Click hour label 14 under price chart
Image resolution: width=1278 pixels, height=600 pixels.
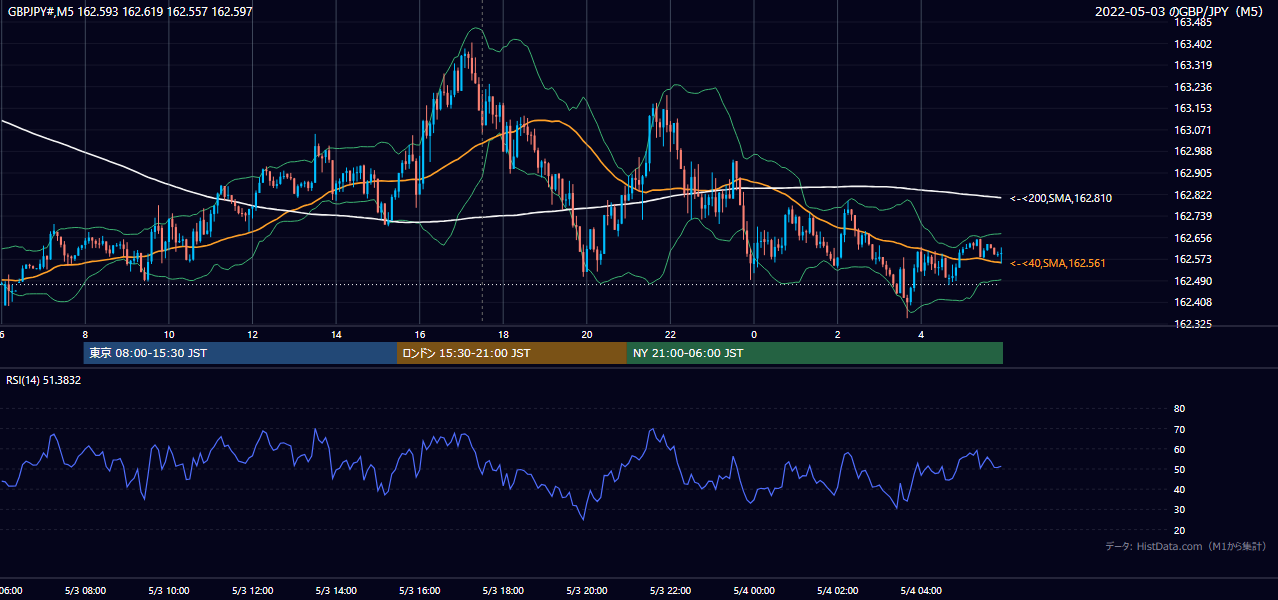[336, 334]
